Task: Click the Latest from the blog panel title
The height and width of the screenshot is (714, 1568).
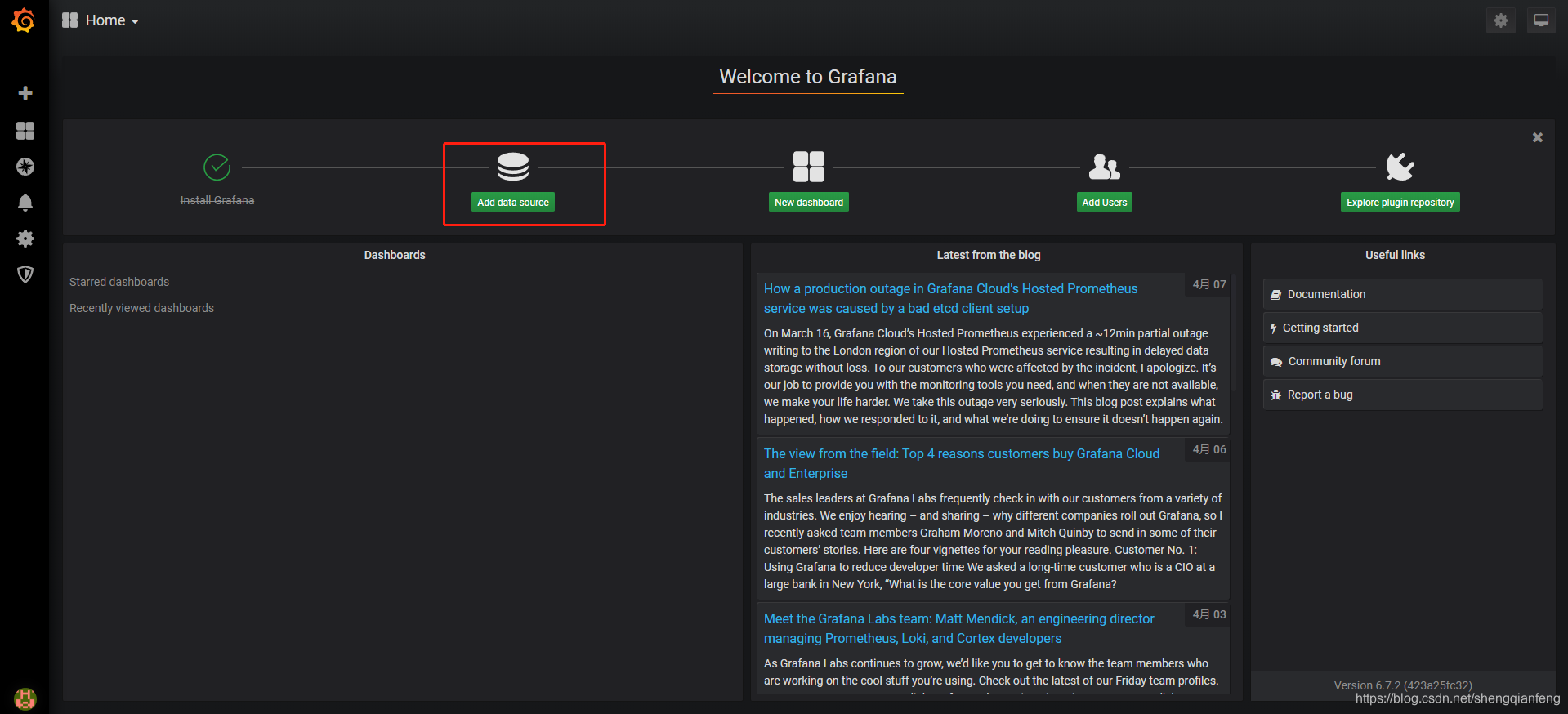Action: [989, 255]
